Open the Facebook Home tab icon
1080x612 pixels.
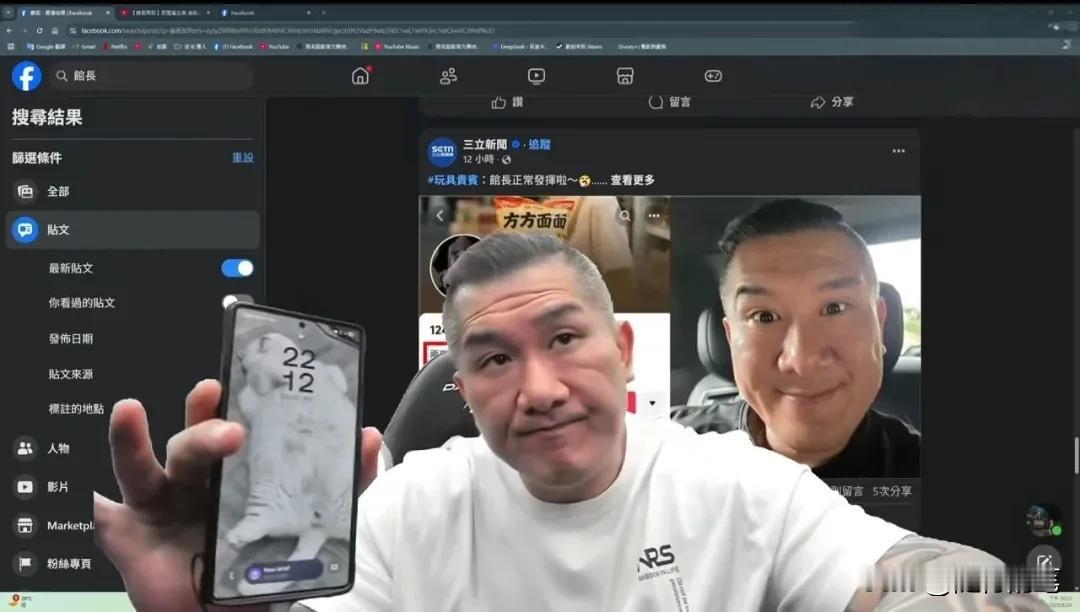[360, 76]
